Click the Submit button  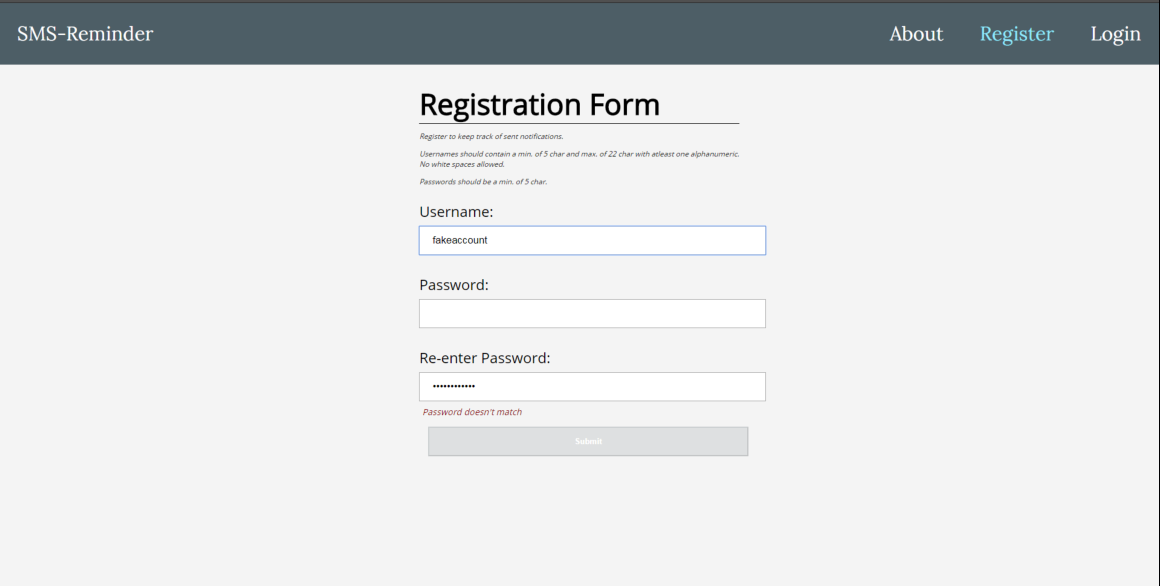(588, 441)
